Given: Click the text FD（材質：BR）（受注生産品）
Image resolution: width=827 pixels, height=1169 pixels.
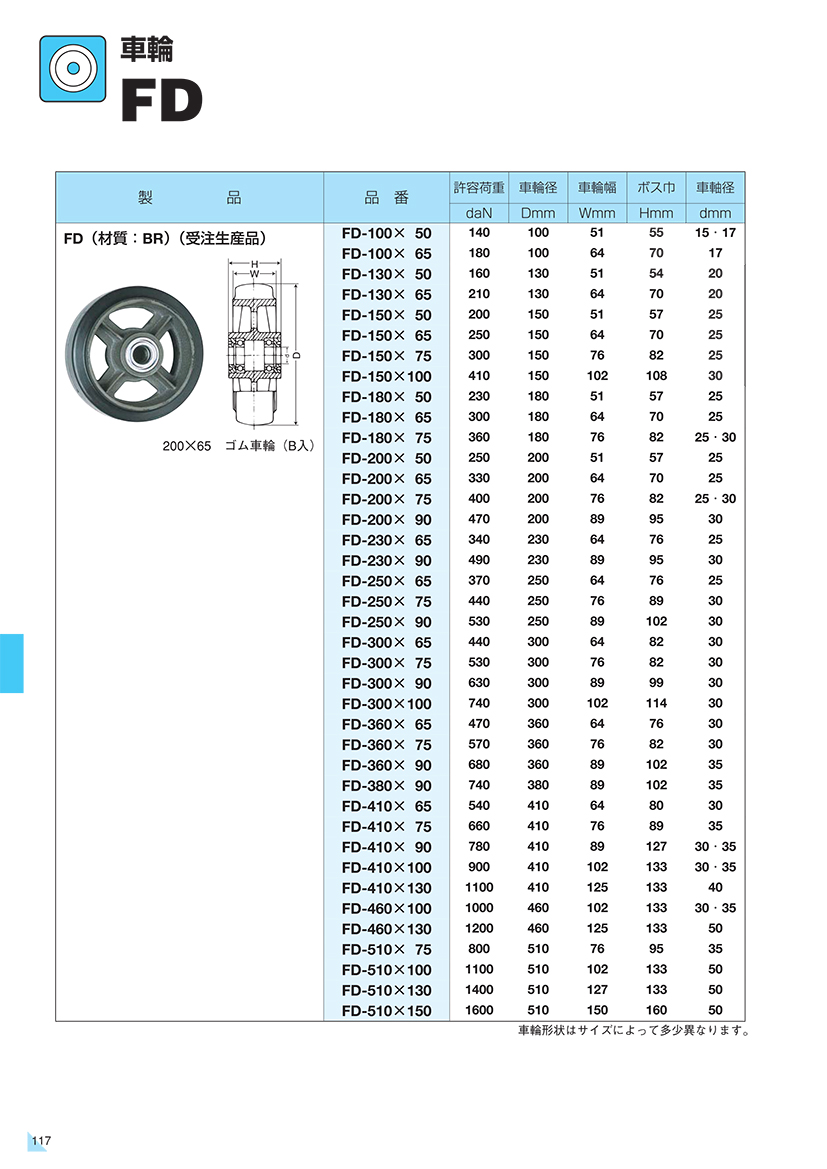Looking at the screenshot, I should tap(165, 239).
